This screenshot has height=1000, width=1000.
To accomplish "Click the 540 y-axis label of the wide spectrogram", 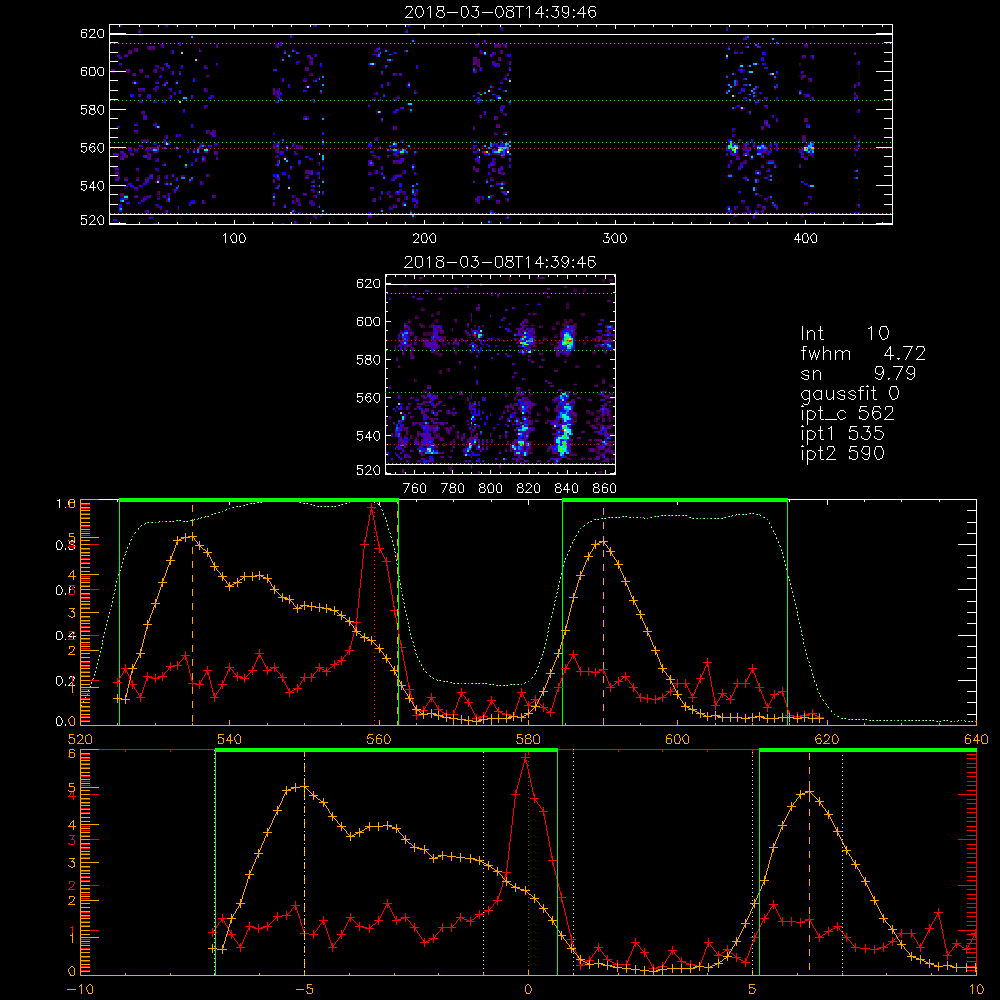I will click(x=92, y=186).
